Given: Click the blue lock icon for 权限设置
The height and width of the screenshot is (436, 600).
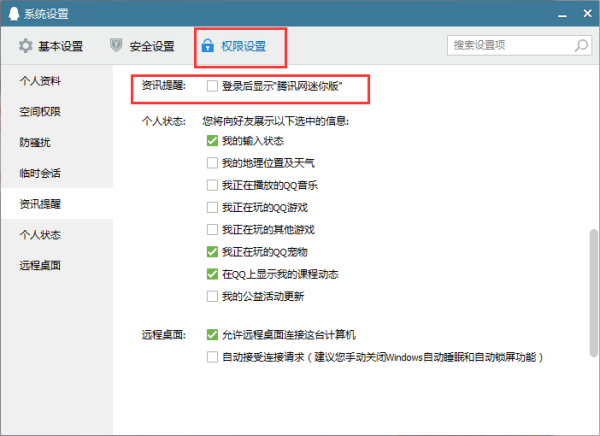Looking at the screenshot, I should (207, 46).
